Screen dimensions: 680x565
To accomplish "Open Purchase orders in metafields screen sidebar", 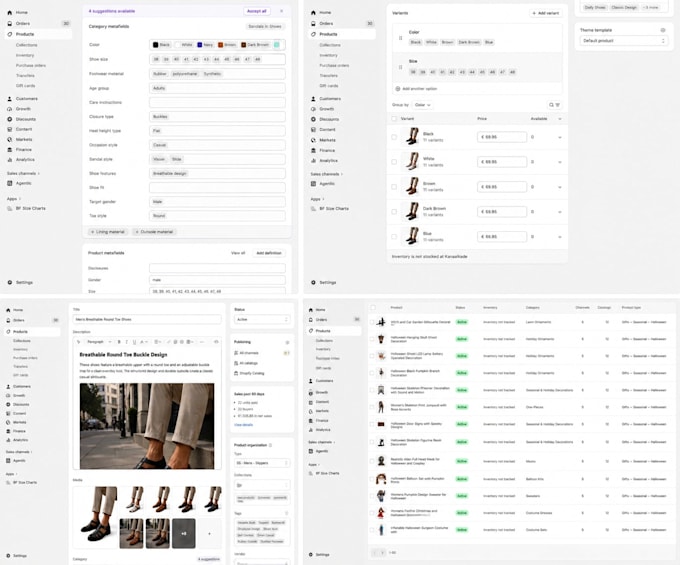I will pyautogui.click(x=31, y=65).
